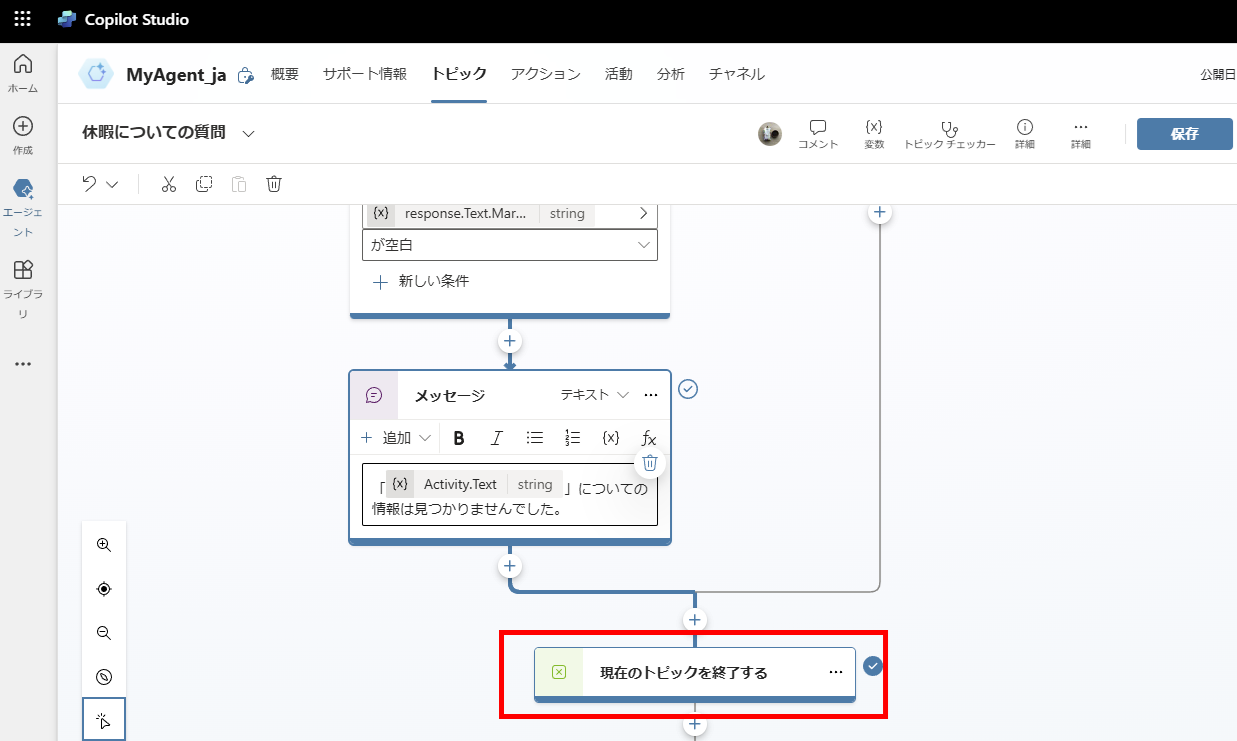
Task: Toggle bold formatting in the message editor
Action: point(459,437)
